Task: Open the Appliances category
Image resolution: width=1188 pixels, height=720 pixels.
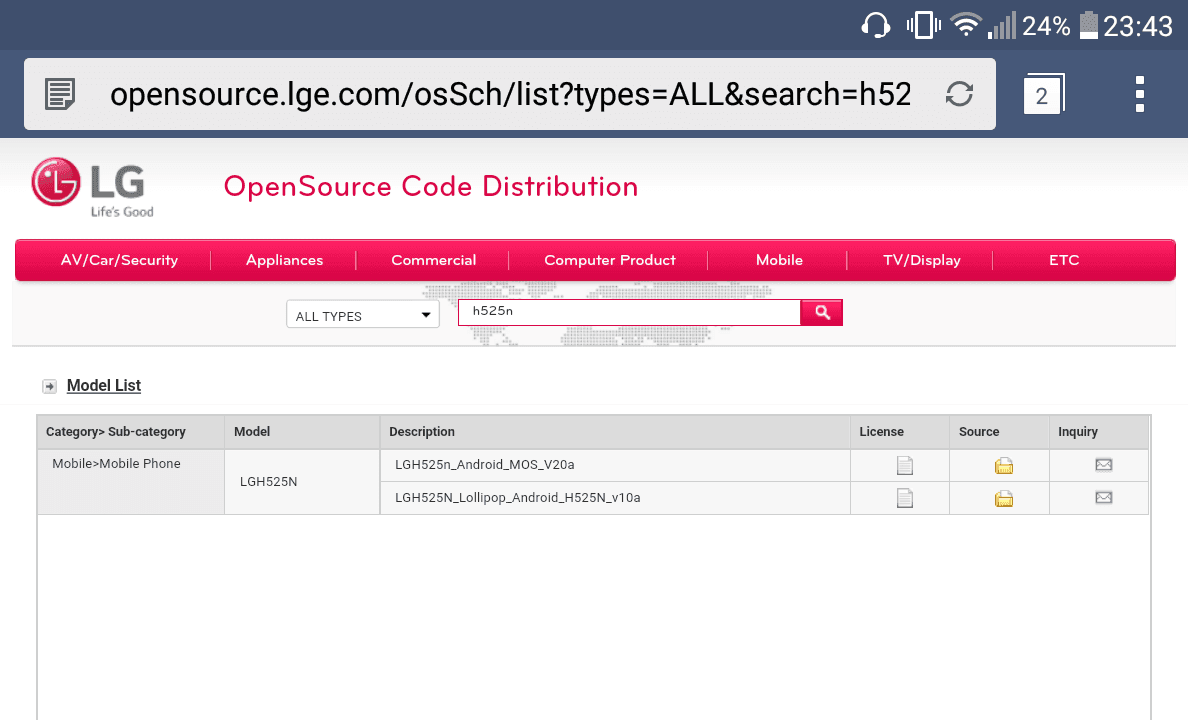Action: [x=284, y=260]
